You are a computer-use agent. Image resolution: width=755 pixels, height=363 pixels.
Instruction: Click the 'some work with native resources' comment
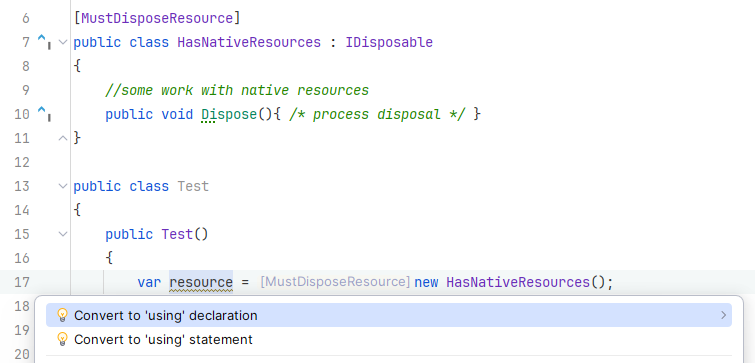pos(237,91)
